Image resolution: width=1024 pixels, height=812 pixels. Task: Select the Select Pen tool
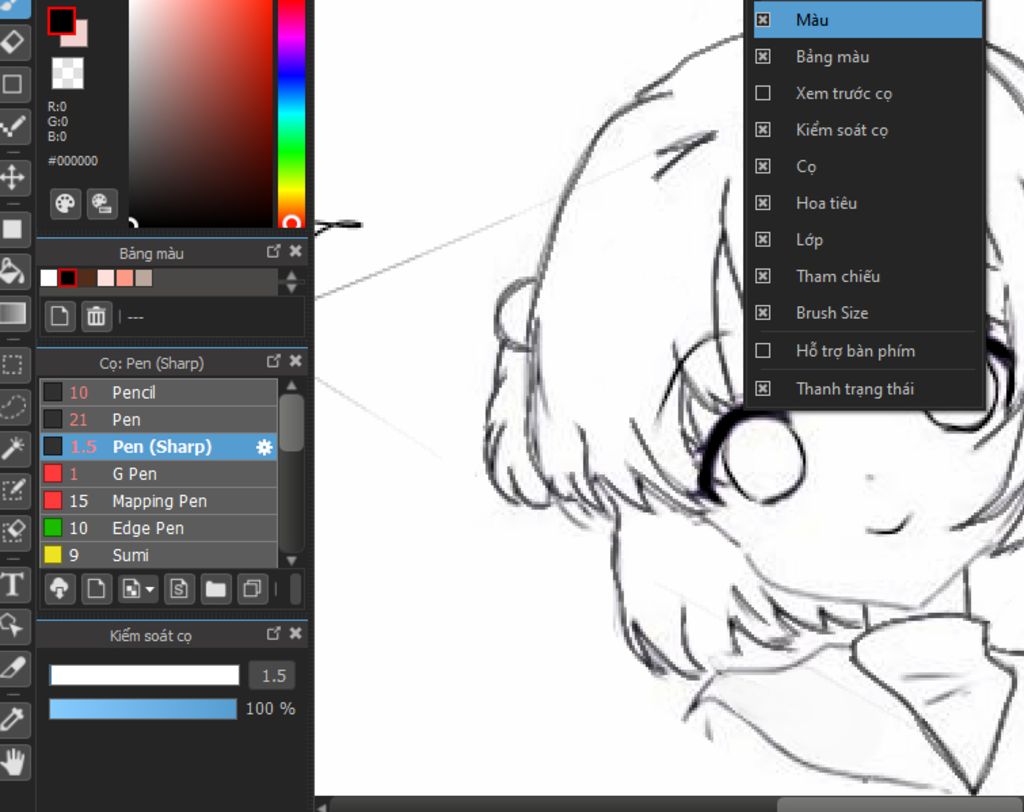(x=13, y=490)
